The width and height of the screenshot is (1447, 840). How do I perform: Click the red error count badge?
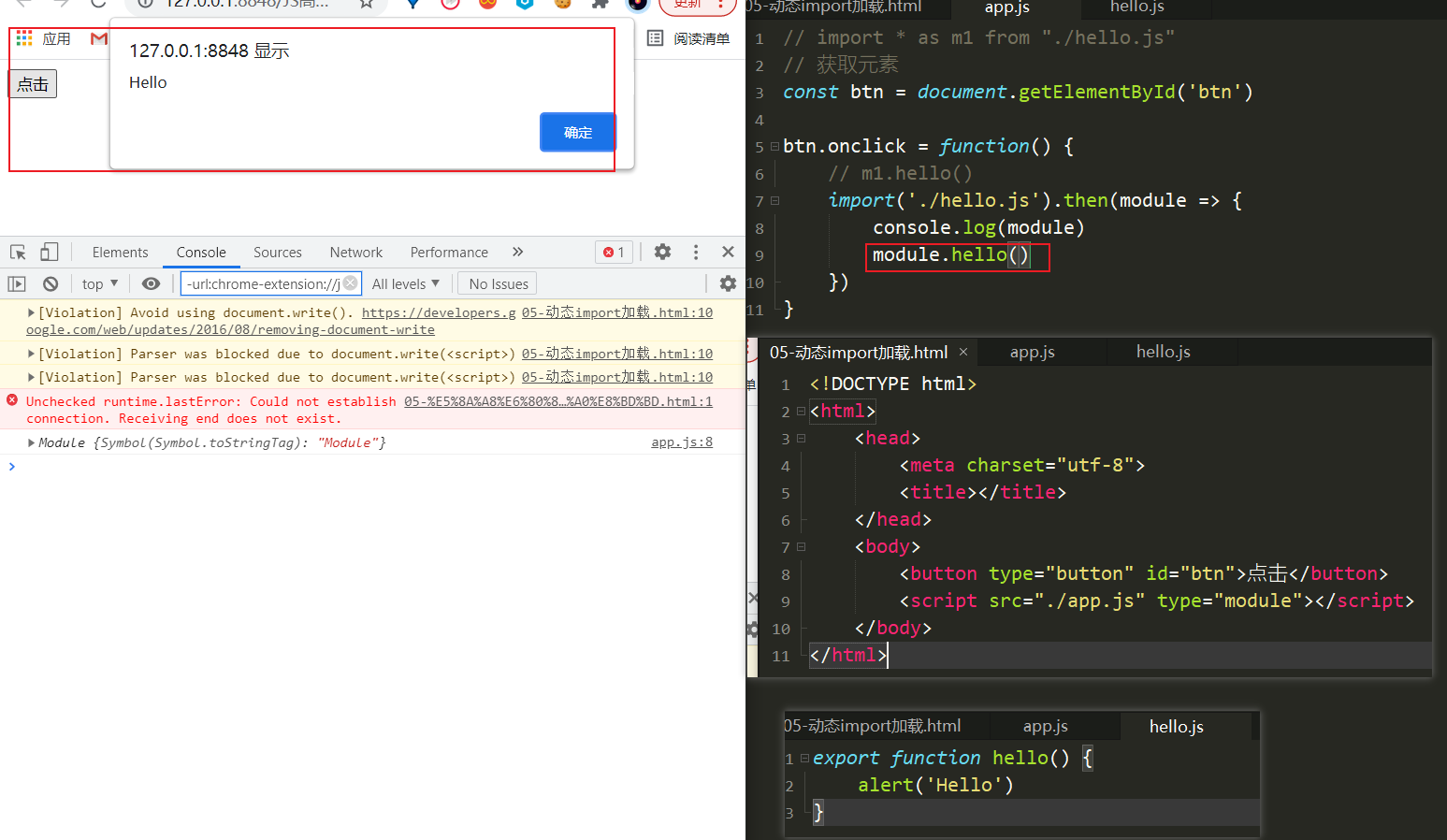(615, 252)
